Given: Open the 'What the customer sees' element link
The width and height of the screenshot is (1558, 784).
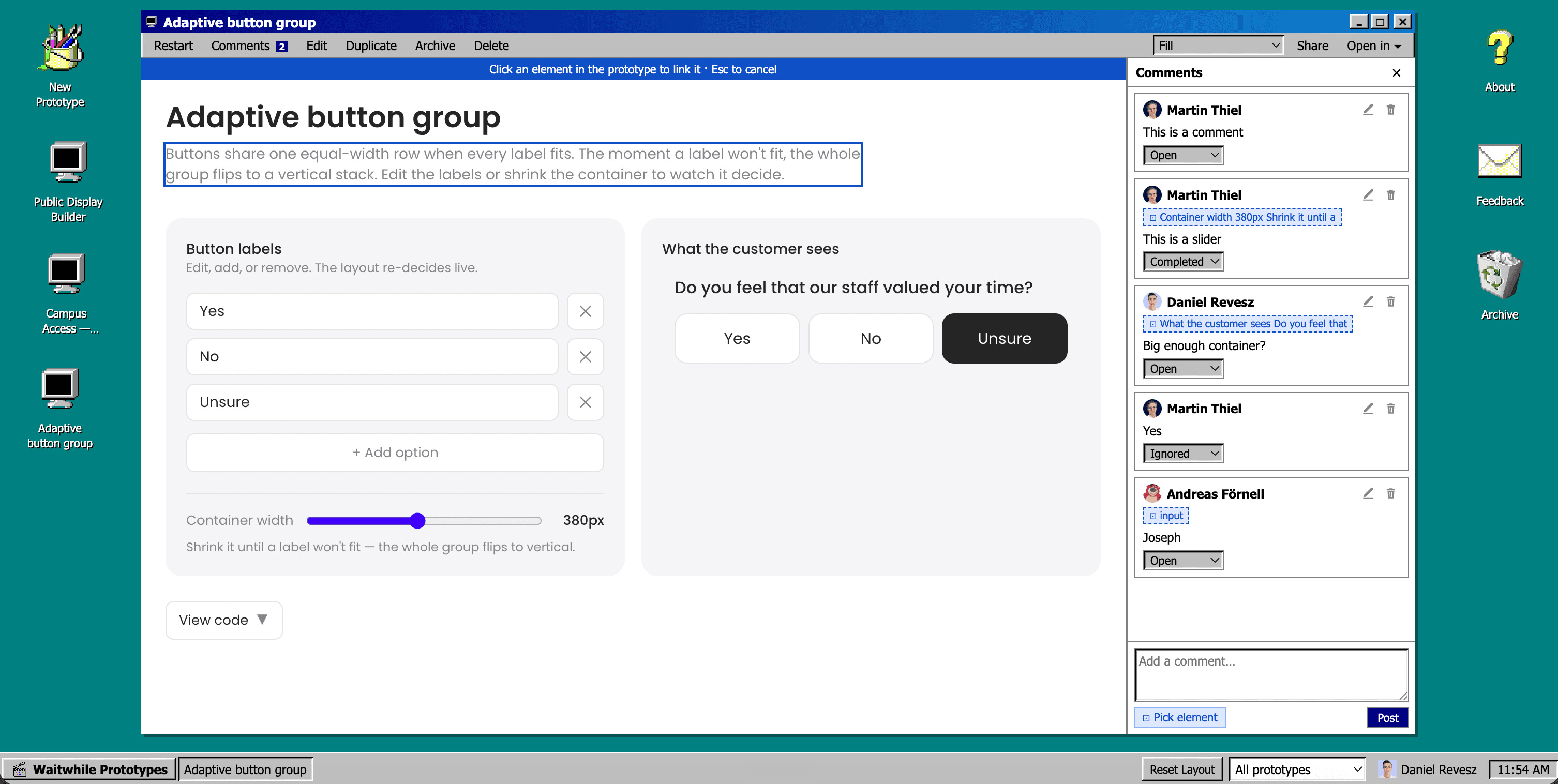Looking at the screenshot, I should (x=1248, y=324).
